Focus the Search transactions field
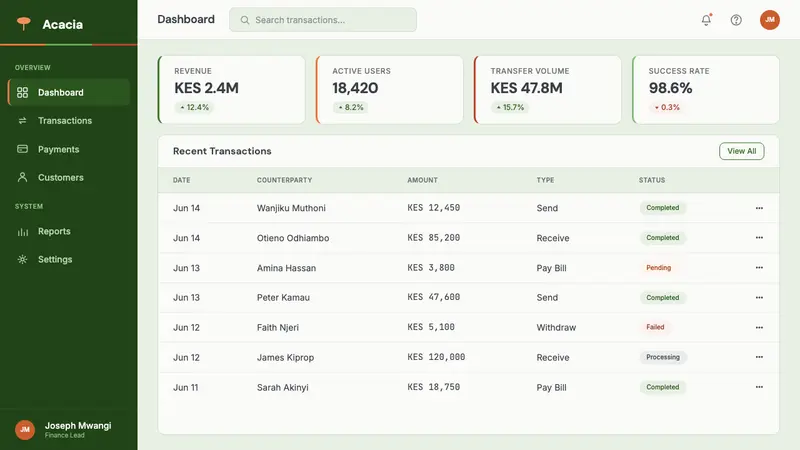Screen dimensions: 800x450 323,20
